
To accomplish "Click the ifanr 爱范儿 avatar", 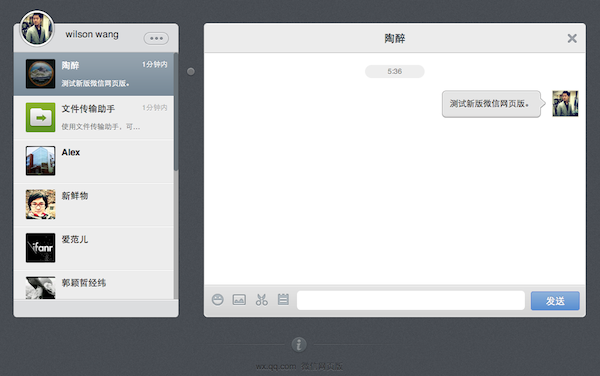I will tap(41, 248).
